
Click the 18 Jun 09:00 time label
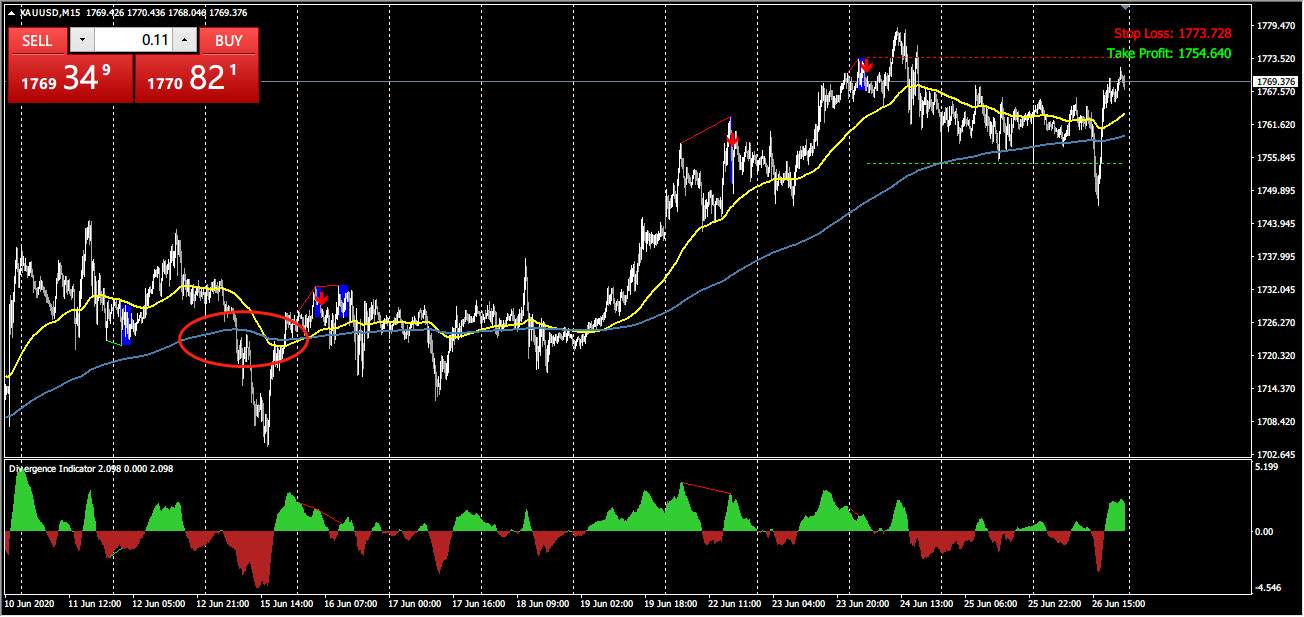click(545, 605)
